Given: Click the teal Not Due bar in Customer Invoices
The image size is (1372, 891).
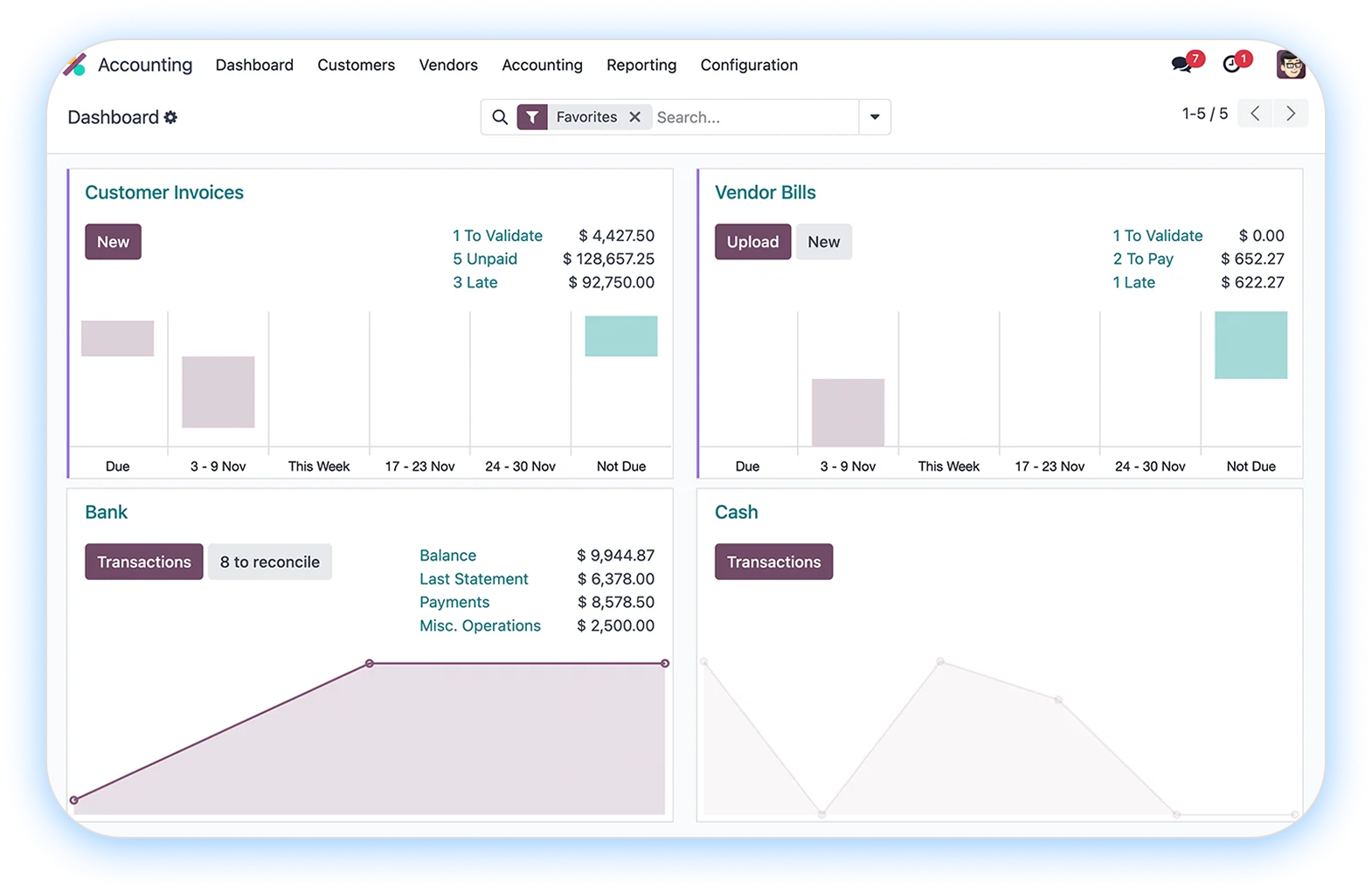Looking at the screenshot, I should [620, 336].
